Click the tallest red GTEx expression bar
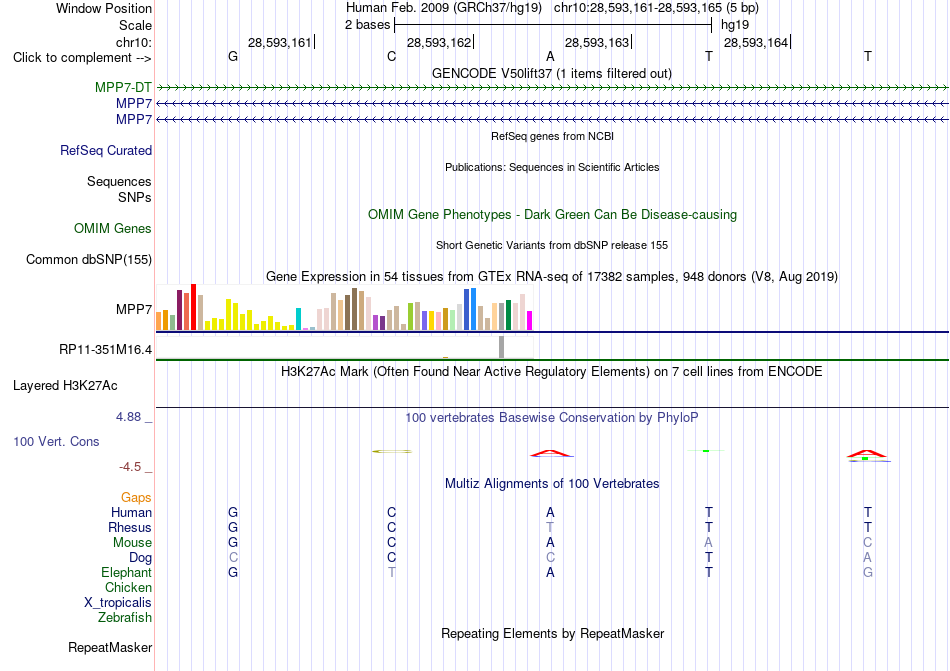This screenshot has width=950, height=671. tap(194, 307)
